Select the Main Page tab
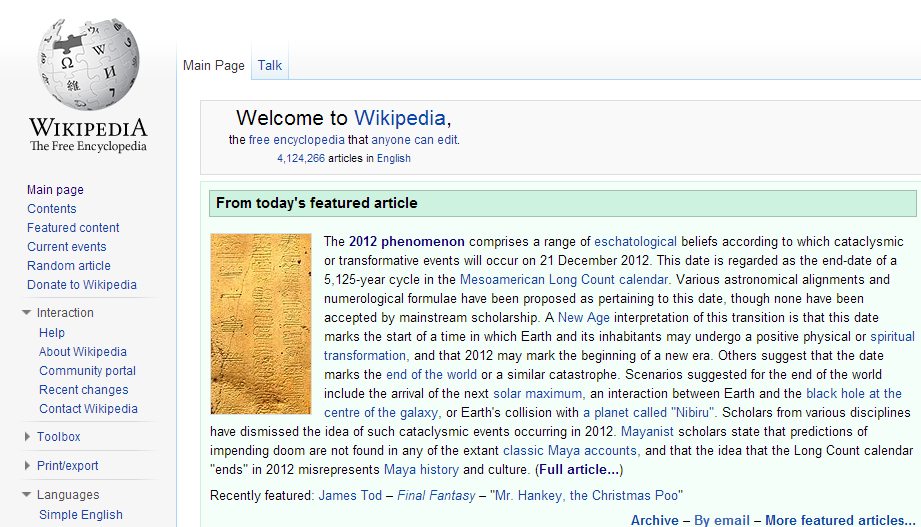The image size is (921, 527). (214, 66)
